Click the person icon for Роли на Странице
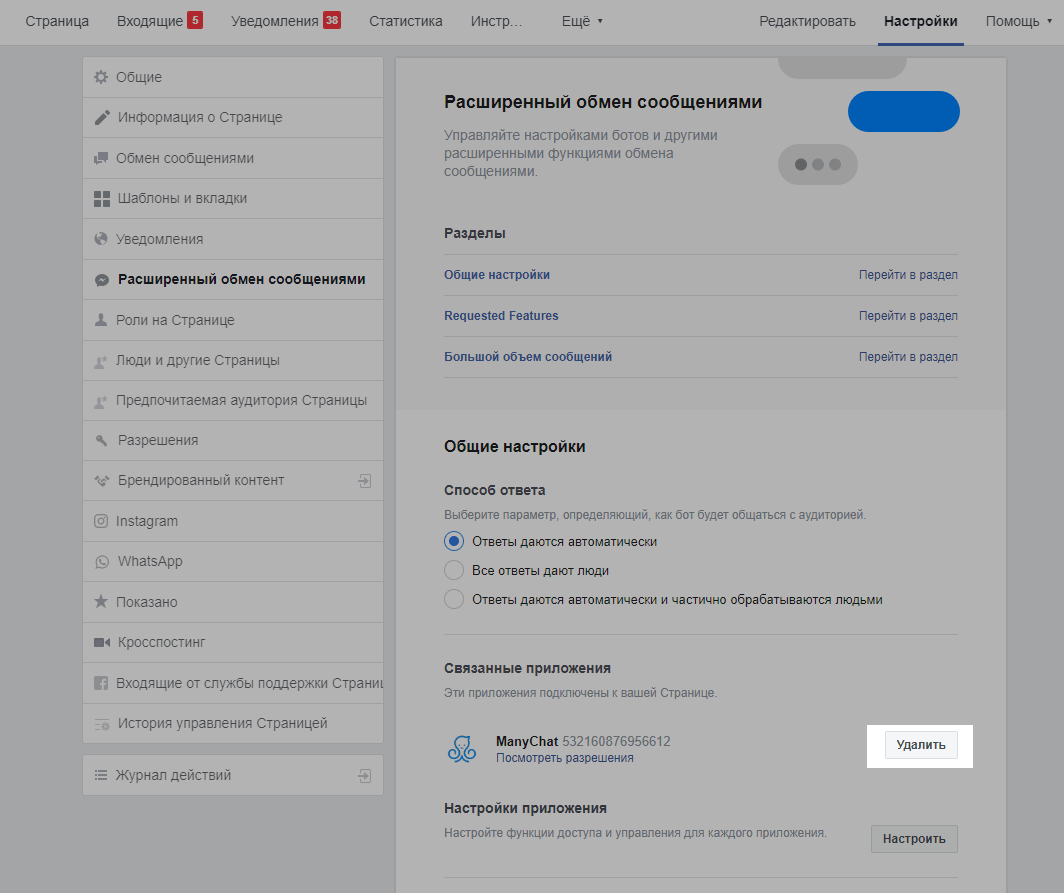 point(101,320)
